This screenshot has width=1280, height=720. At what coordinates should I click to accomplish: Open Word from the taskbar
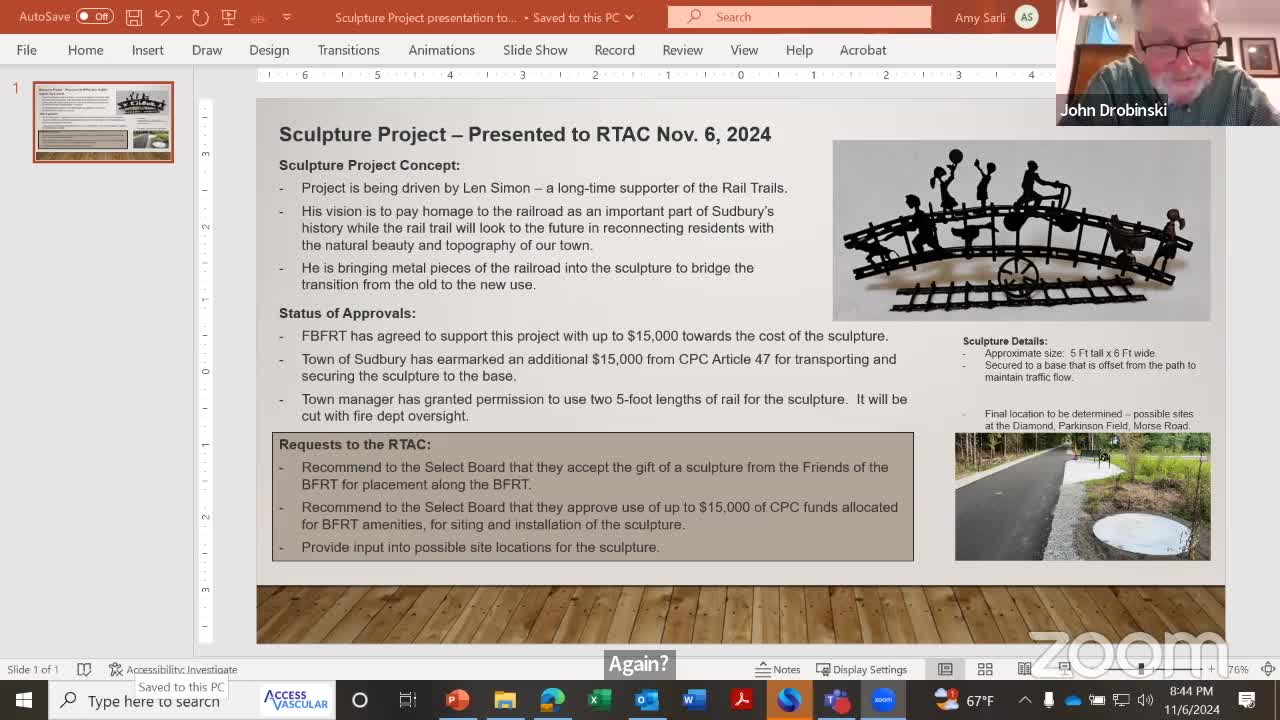pos(694,700)
